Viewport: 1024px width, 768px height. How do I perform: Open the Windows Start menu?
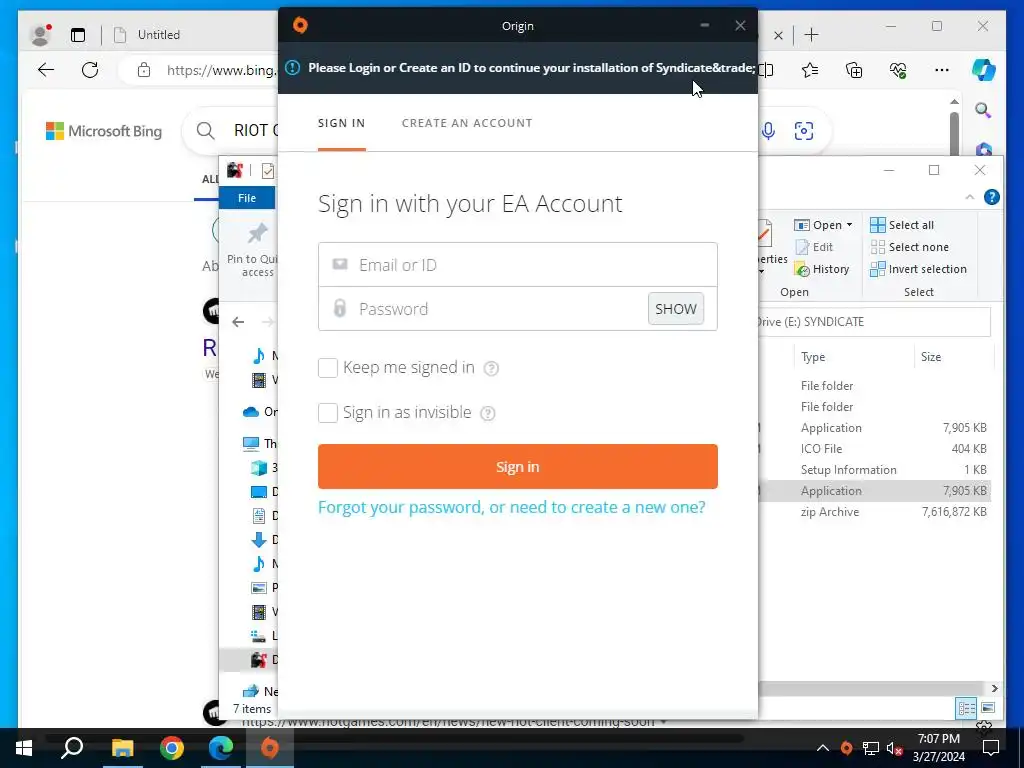[24, 748]
